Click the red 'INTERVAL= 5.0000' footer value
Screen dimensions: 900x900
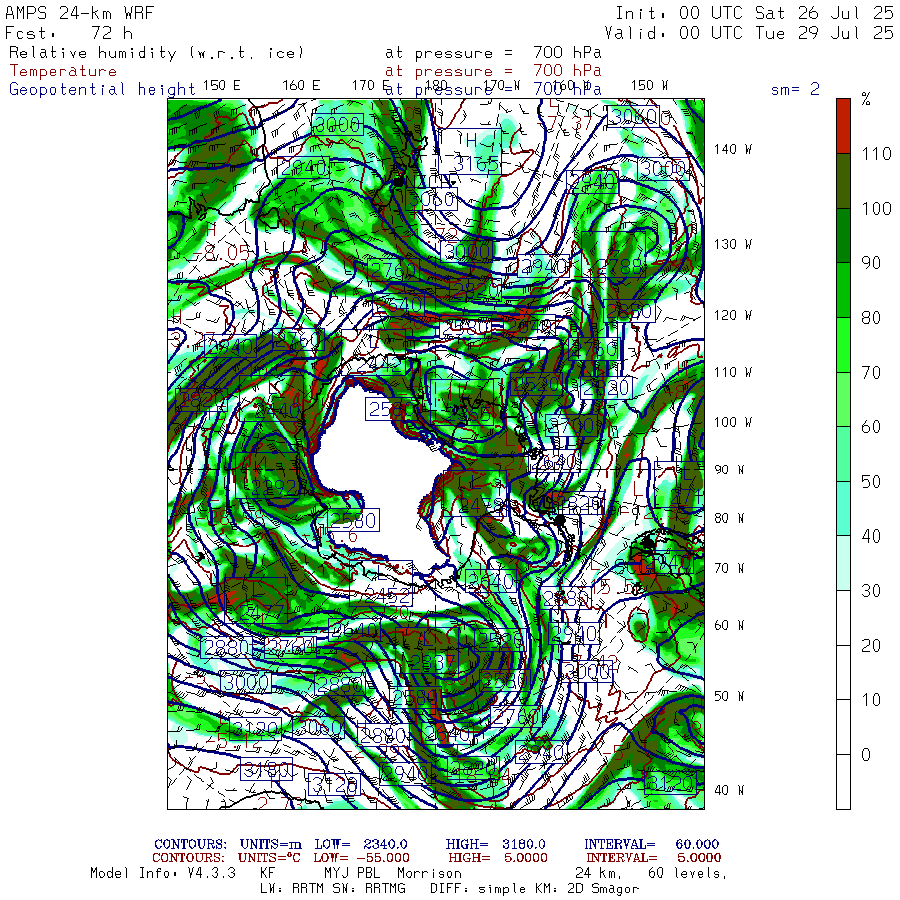pyautogui.click(x=654, y=858)
